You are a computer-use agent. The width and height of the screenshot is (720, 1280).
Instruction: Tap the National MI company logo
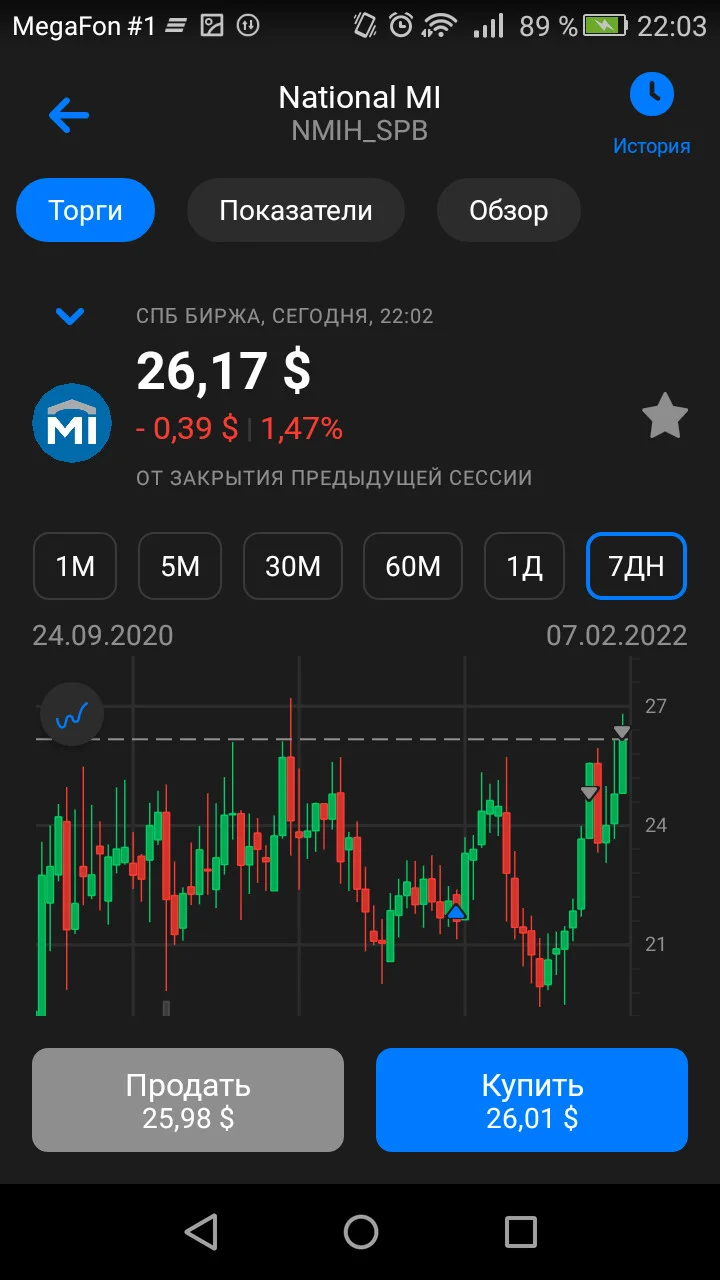pyautogui.click(x=72, y=422)
